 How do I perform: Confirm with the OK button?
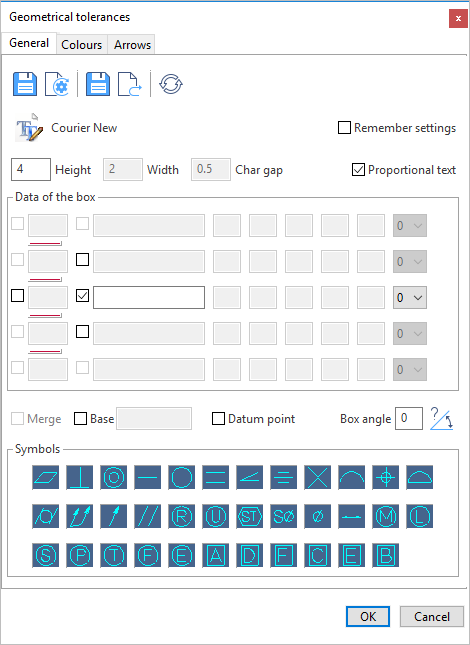pyautogui.click(x=368, y=616)
